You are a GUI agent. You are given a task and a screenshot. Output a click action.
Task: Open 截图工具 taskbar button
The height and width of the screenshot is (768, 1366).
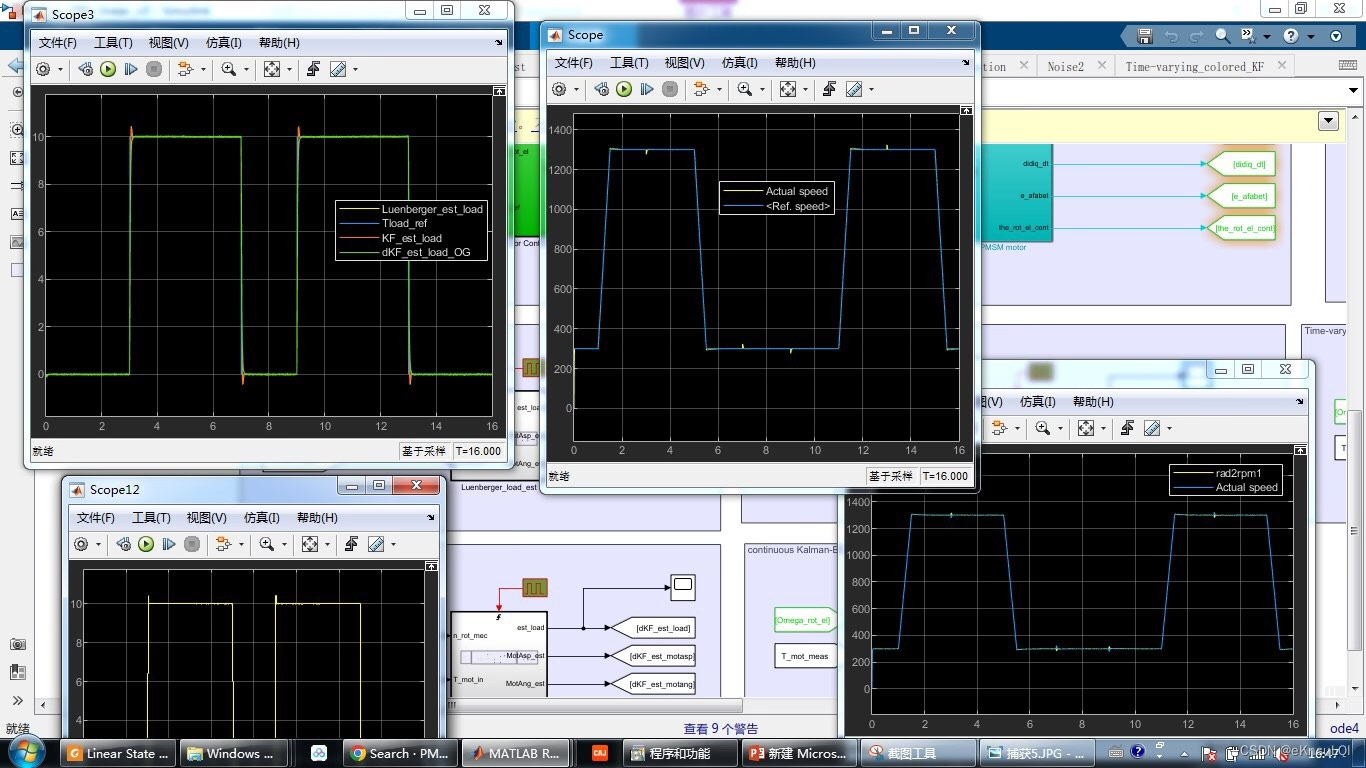tap(918, 753)
